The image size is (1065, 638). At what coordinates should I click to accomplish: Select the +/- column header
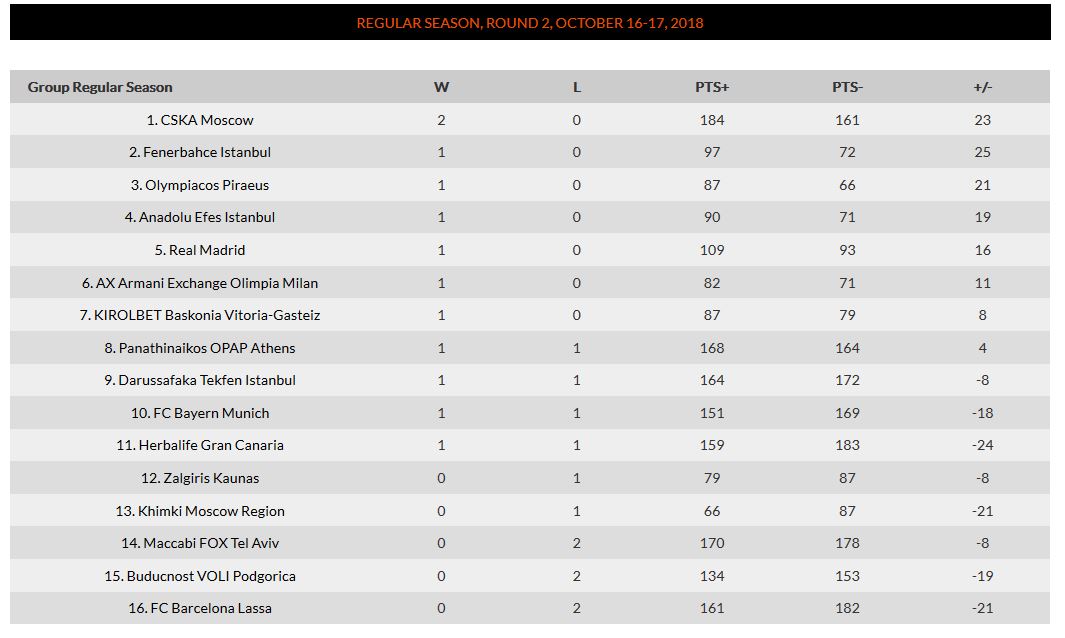click(x=983, y=87)
